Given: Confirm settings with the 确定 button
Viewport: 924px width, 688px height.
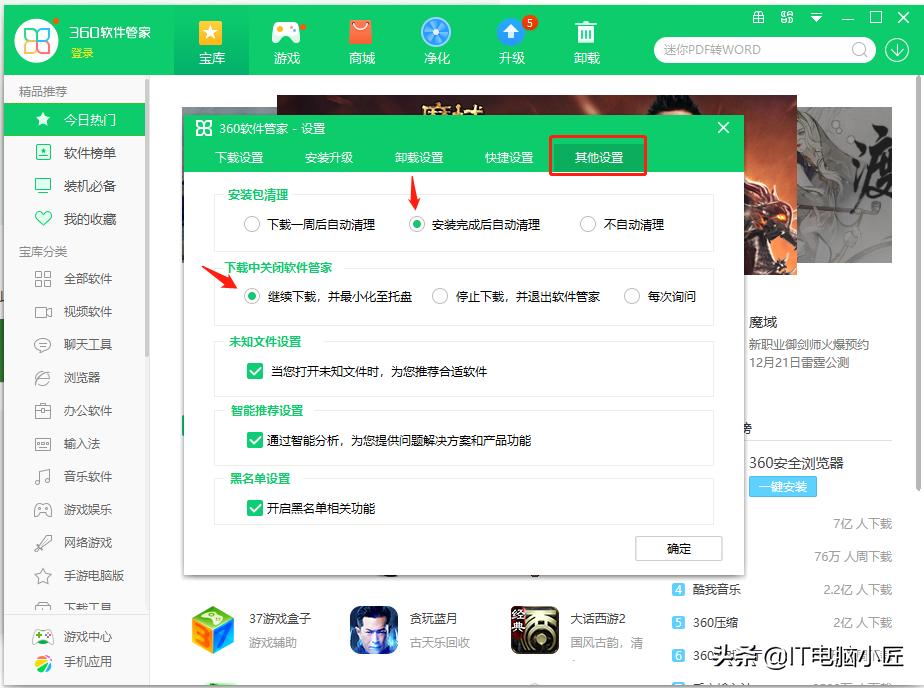Looking at the screenshot, I should coord(678,548).
